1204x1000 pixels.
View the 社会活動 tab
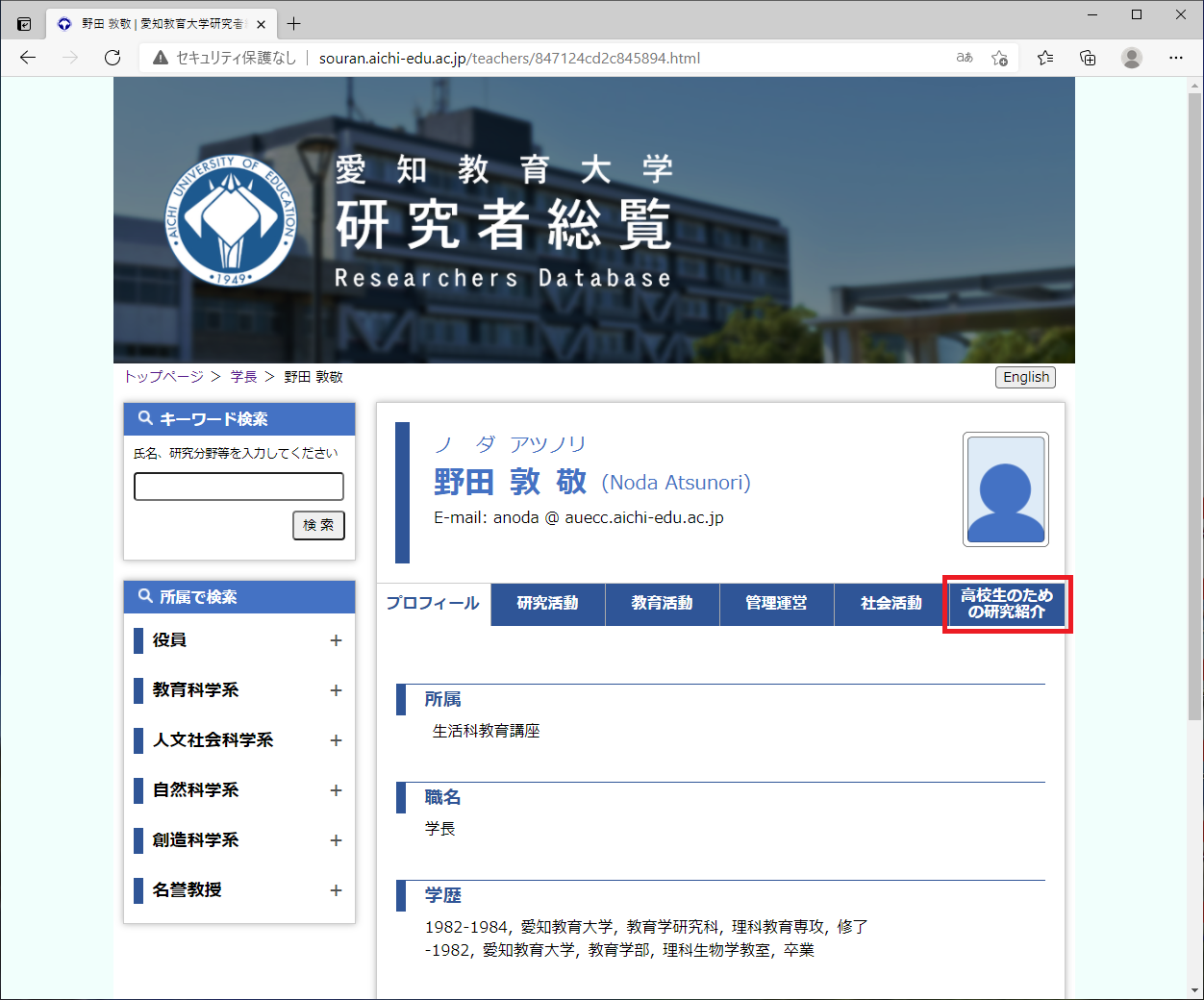click(x=891, y=604)
